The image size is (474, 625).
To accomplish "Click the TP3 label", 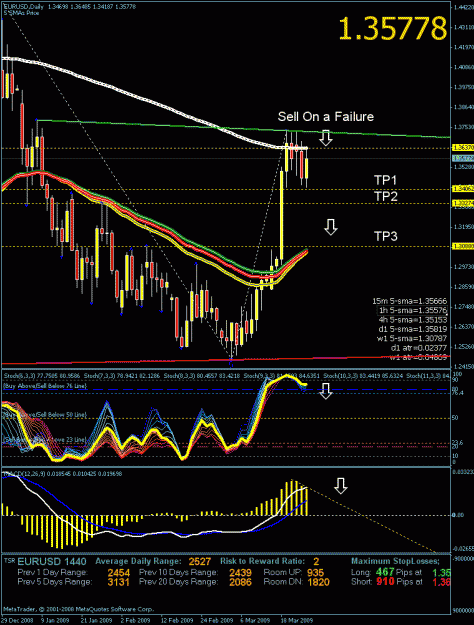I will coord(385,236).
